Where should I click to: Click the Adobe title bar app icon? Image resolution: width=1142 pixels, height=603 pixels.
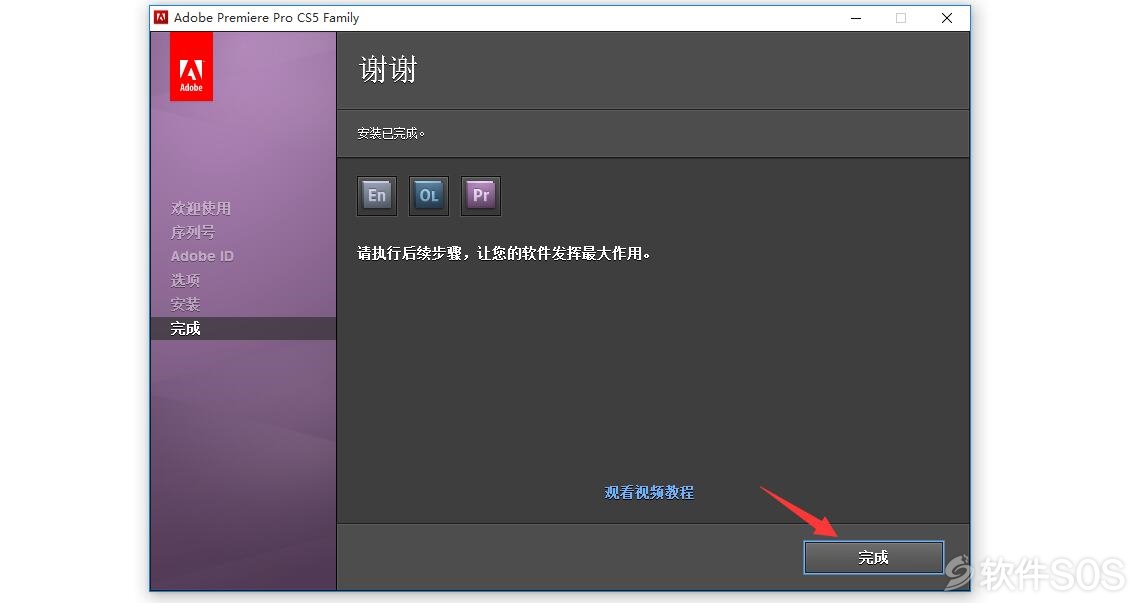pyautogui.click(x=161, y=17)
